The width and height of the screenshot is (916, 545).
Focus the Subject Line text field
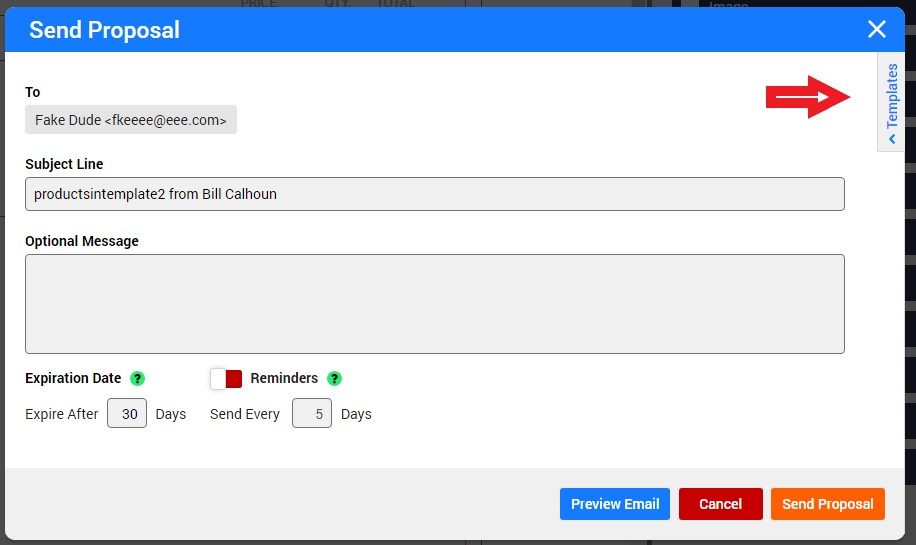click(x=434, y=194)
